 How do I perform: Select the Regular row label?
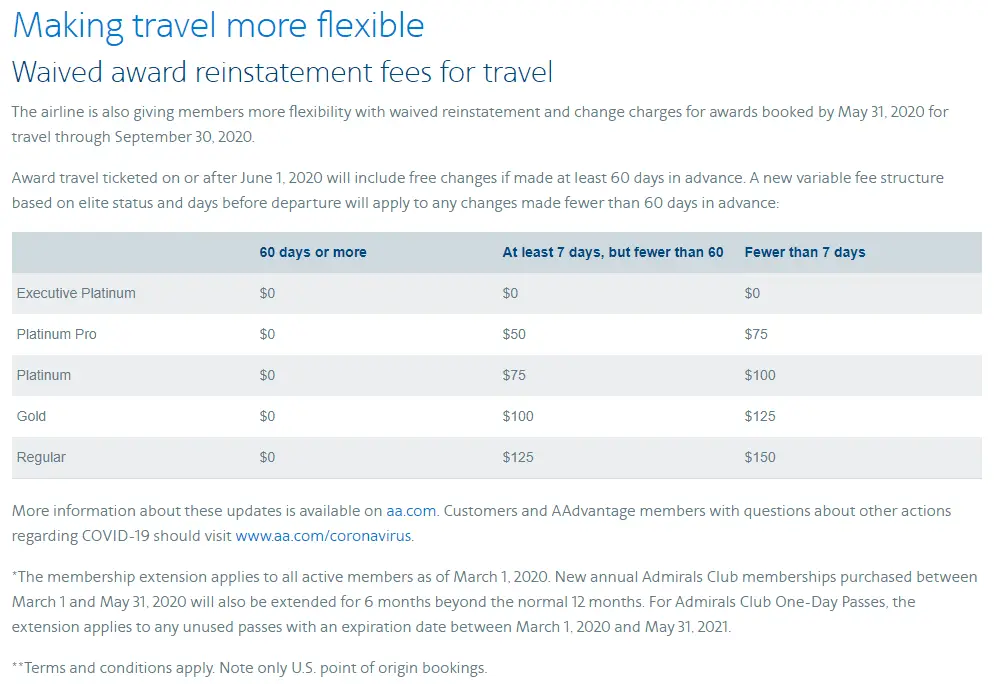41,458
